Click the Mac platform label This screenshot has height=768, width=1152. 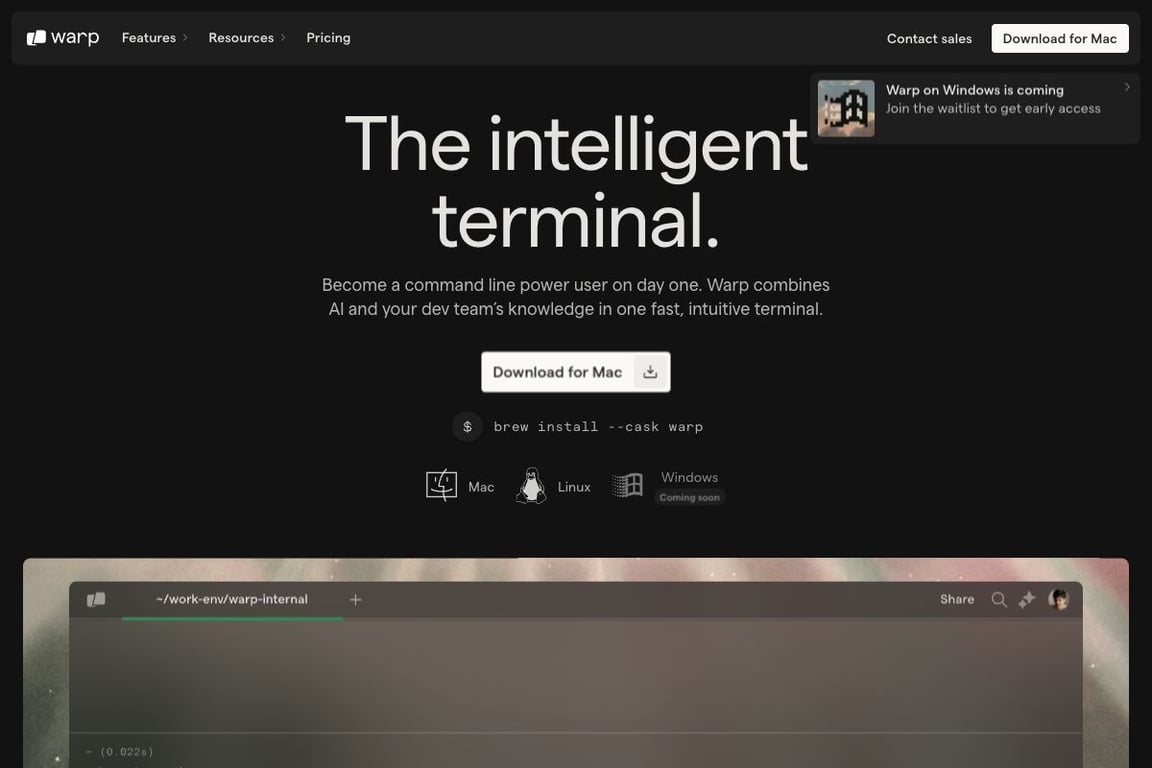pos(480,487)
